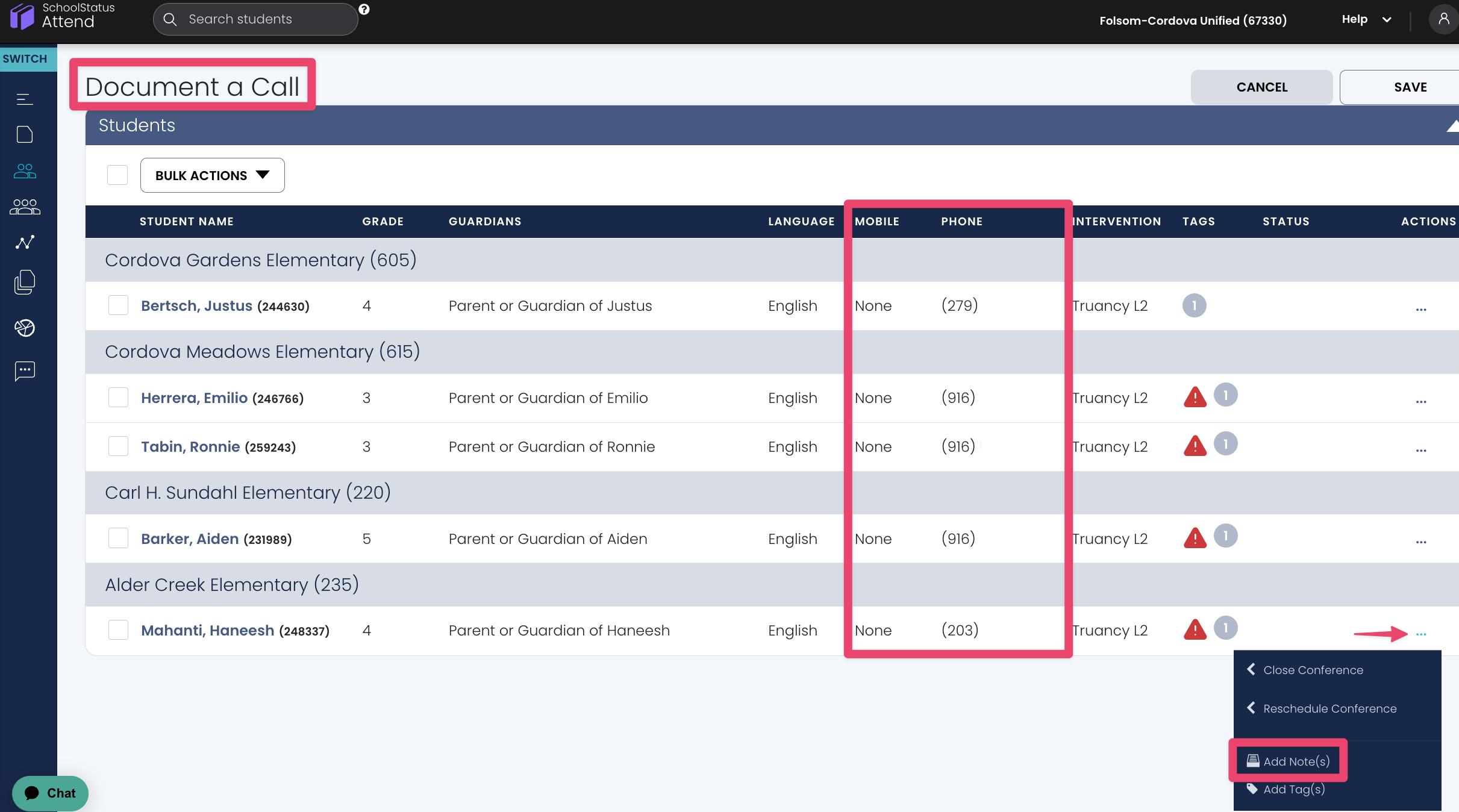Click the hamburger menu icon in sidebar

25,99
